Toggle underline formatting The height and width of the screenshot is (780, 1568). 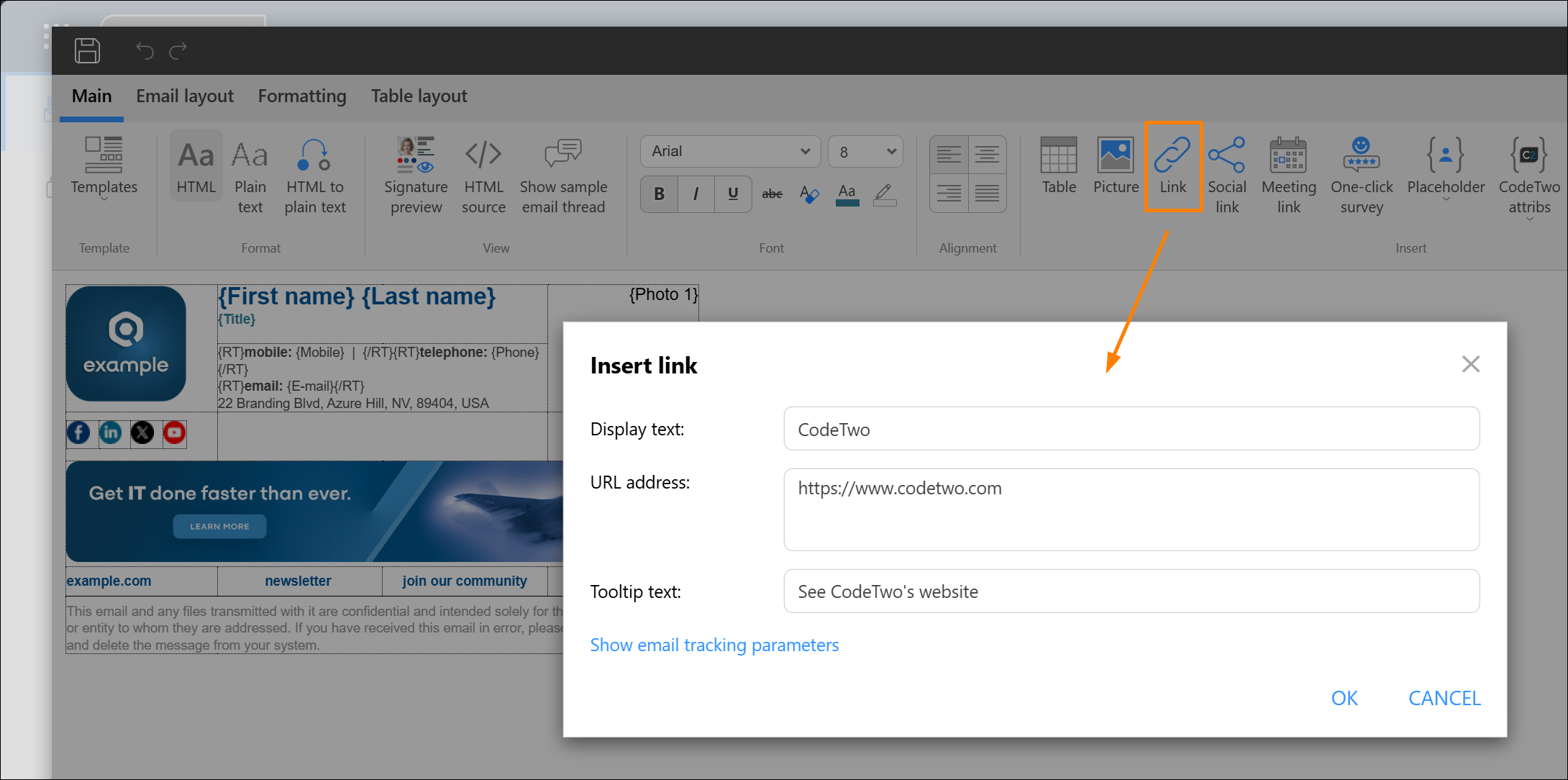(x=733, y=194)
